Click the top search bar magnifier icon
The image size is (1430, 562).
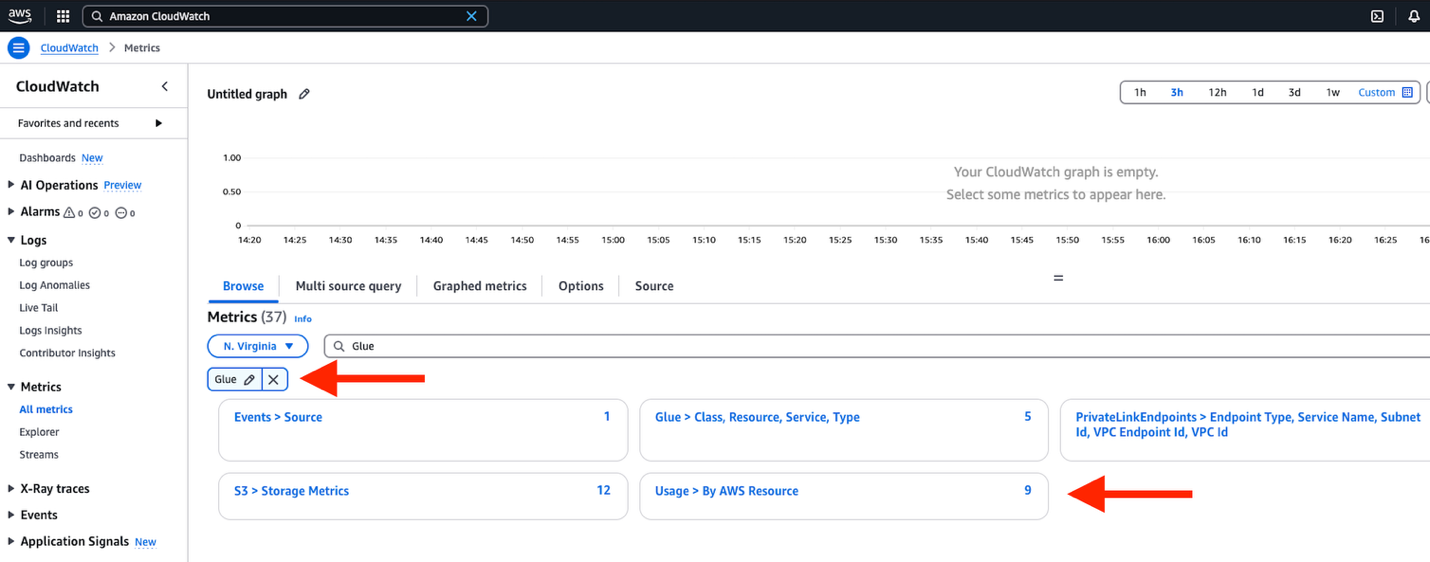point(97,16)
